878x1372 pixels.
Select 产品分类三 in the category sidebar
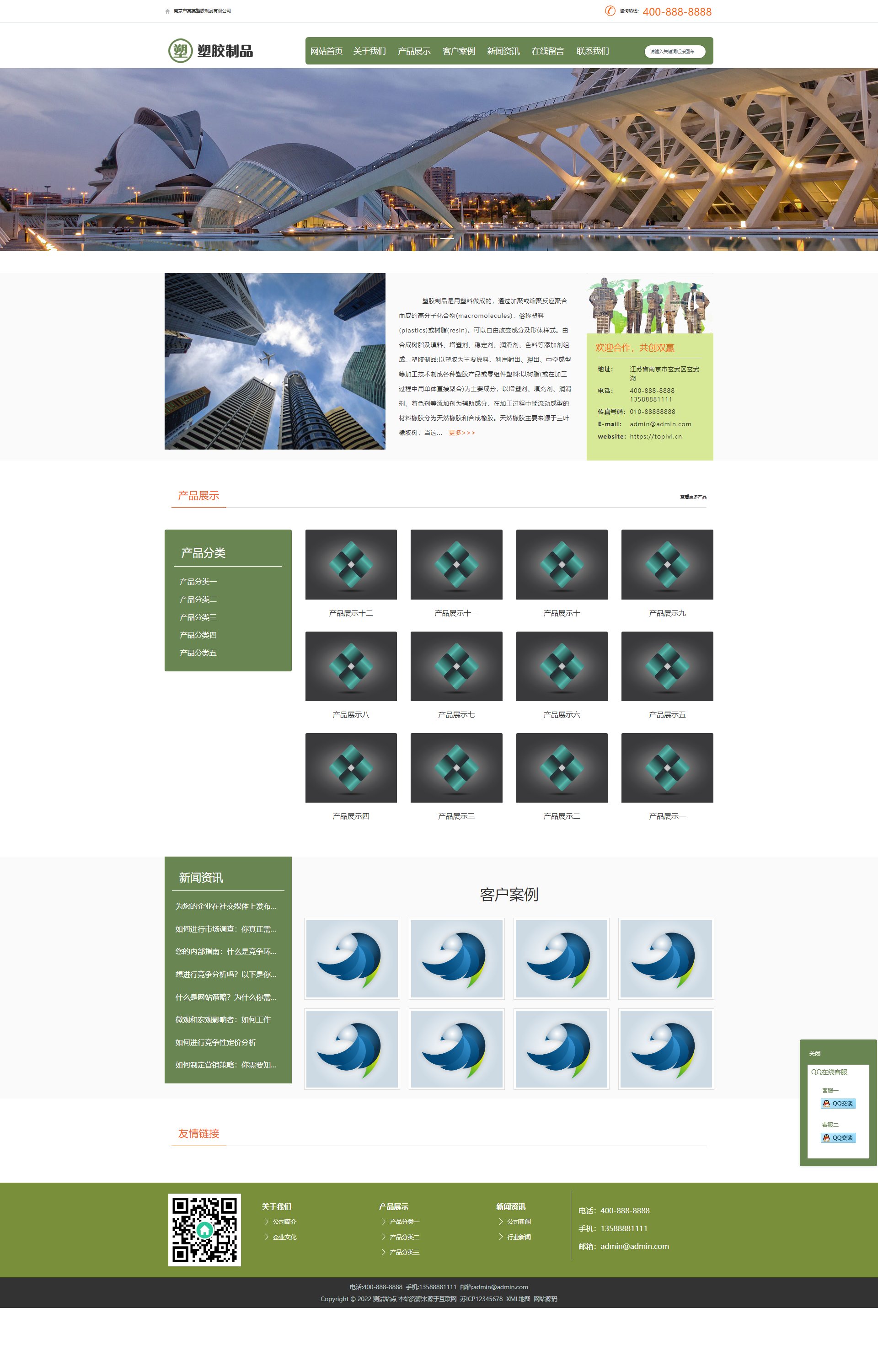coord(198,617)
